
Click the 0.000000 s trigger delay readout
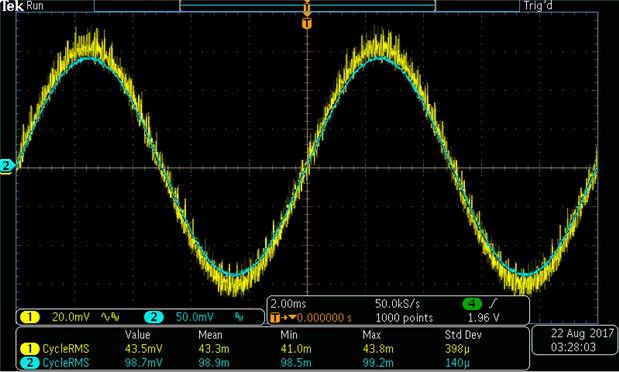[324, 318]
